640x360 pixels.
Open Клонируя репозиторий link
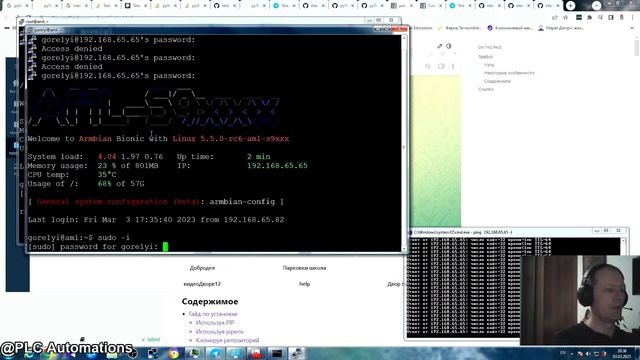227,340
